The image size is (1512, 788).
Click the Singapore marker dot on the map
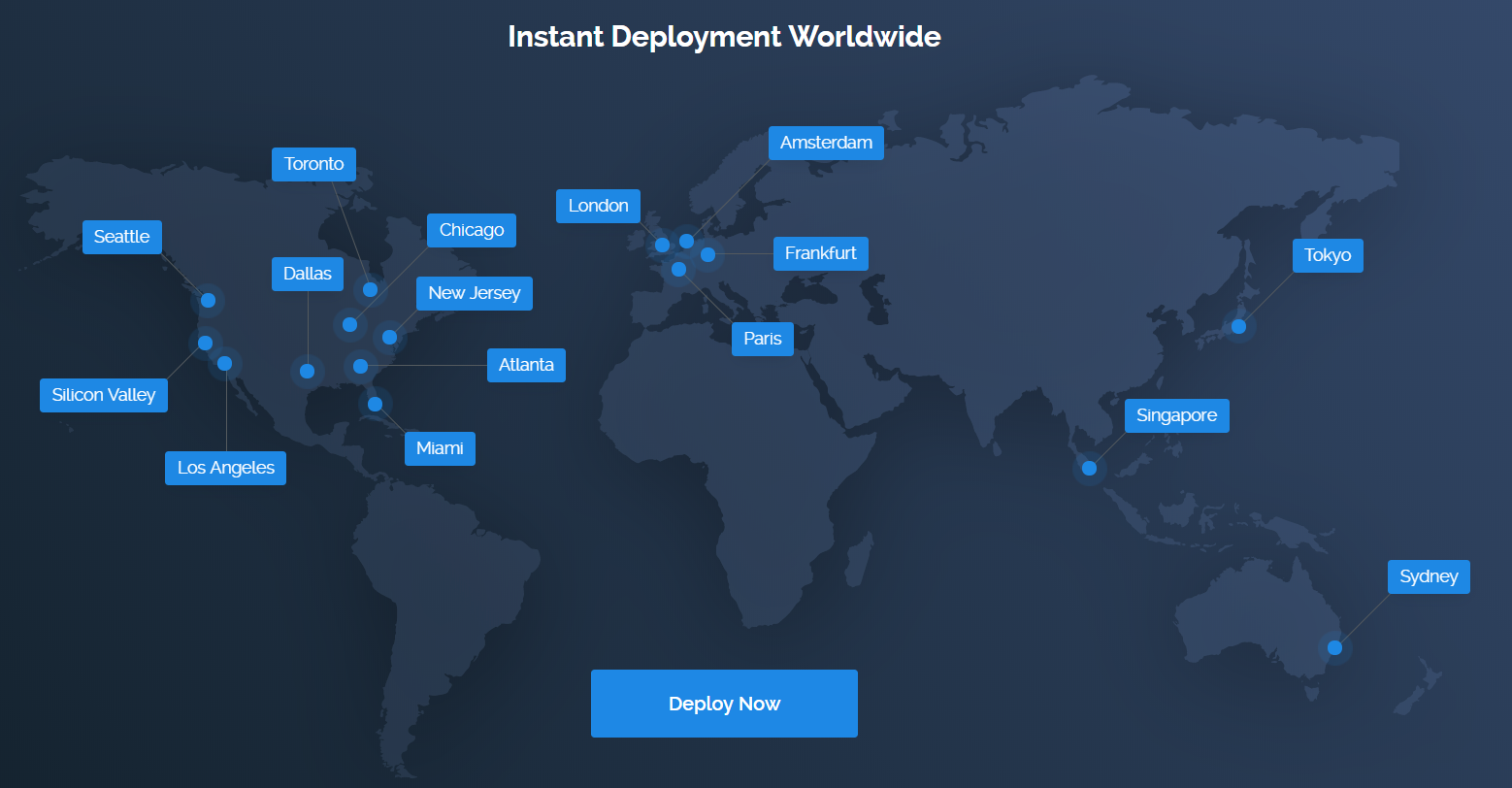tap(1089, 468)
